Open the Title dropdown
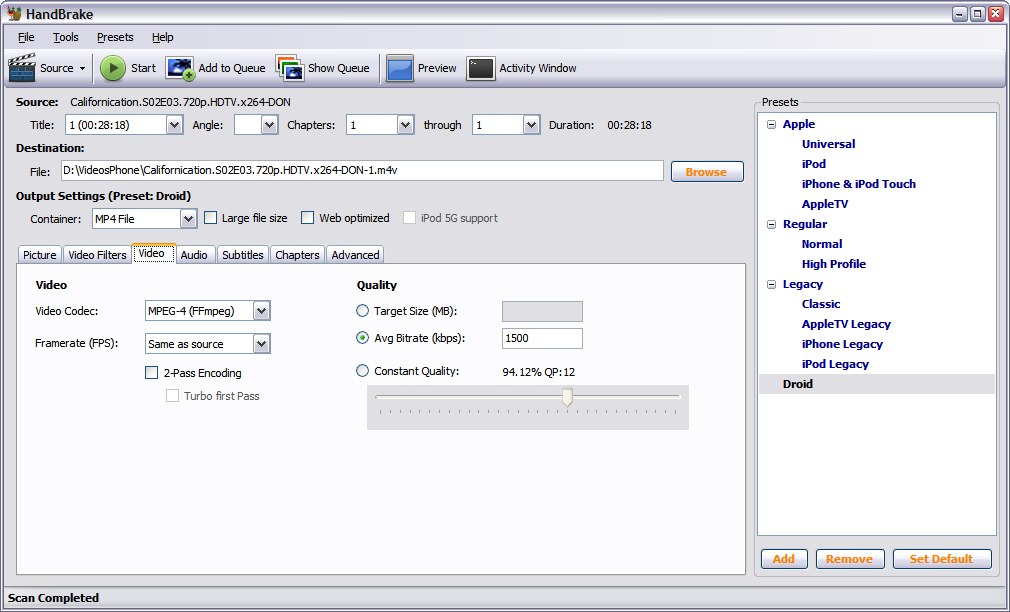The height and width of the screenshot is (612, 1010). [174, 125]
